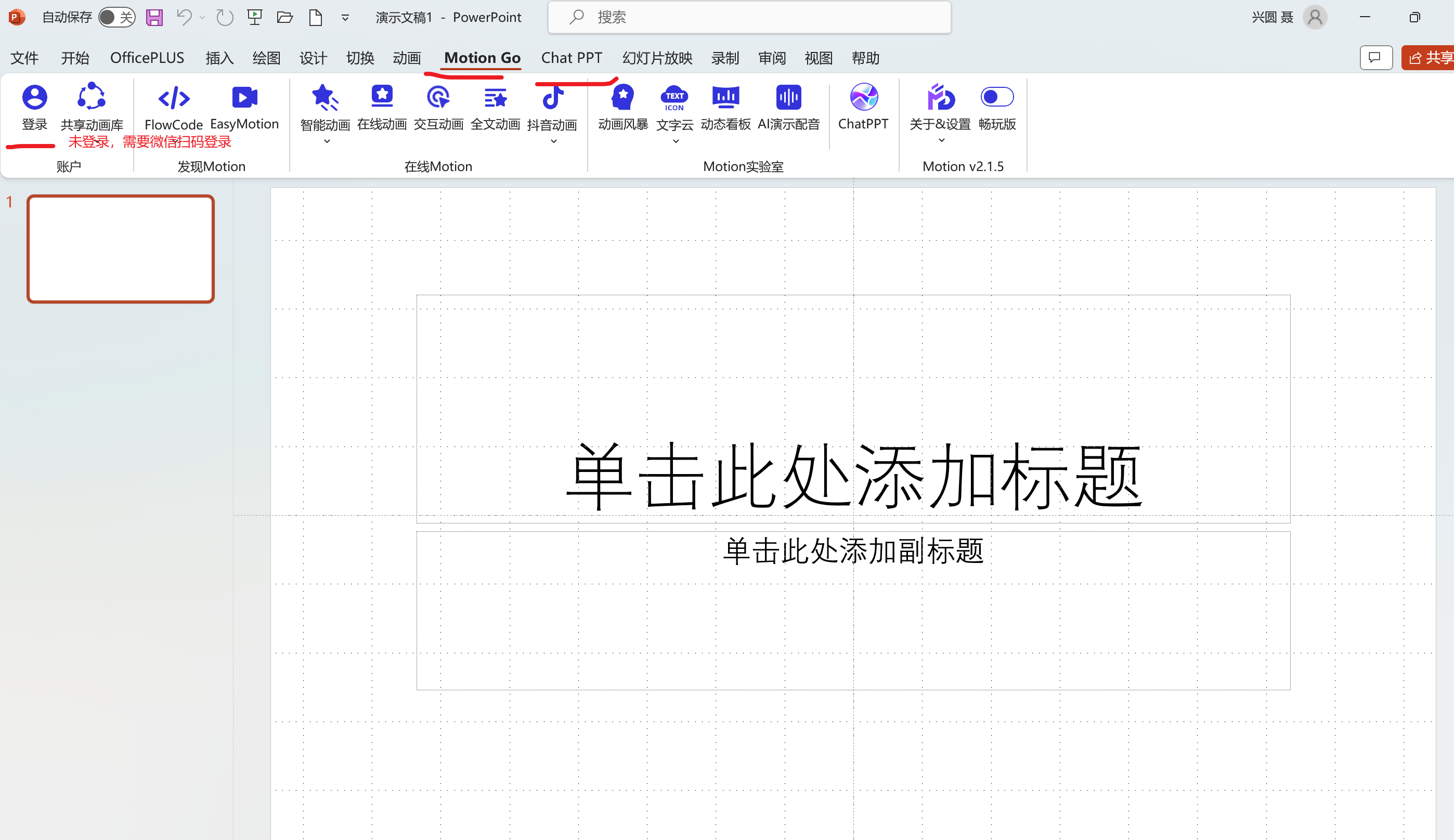
Task: Open the 幻灯片放映 menu tab
Action: tap(657, 58)
